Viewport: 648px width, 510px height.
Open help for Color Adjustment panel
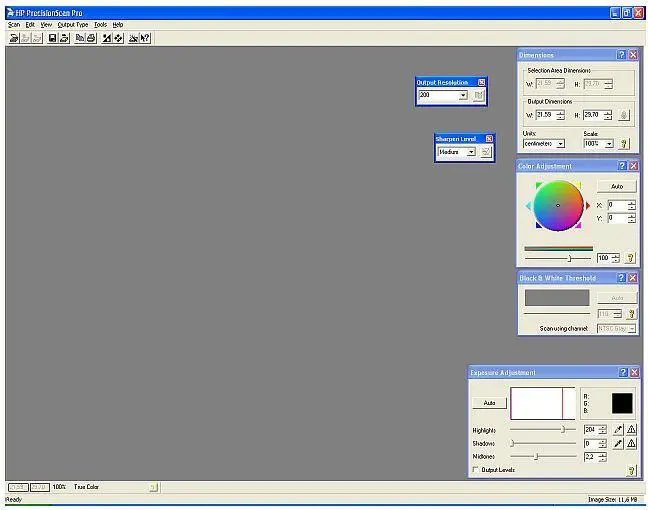click(x=622, y=166)
